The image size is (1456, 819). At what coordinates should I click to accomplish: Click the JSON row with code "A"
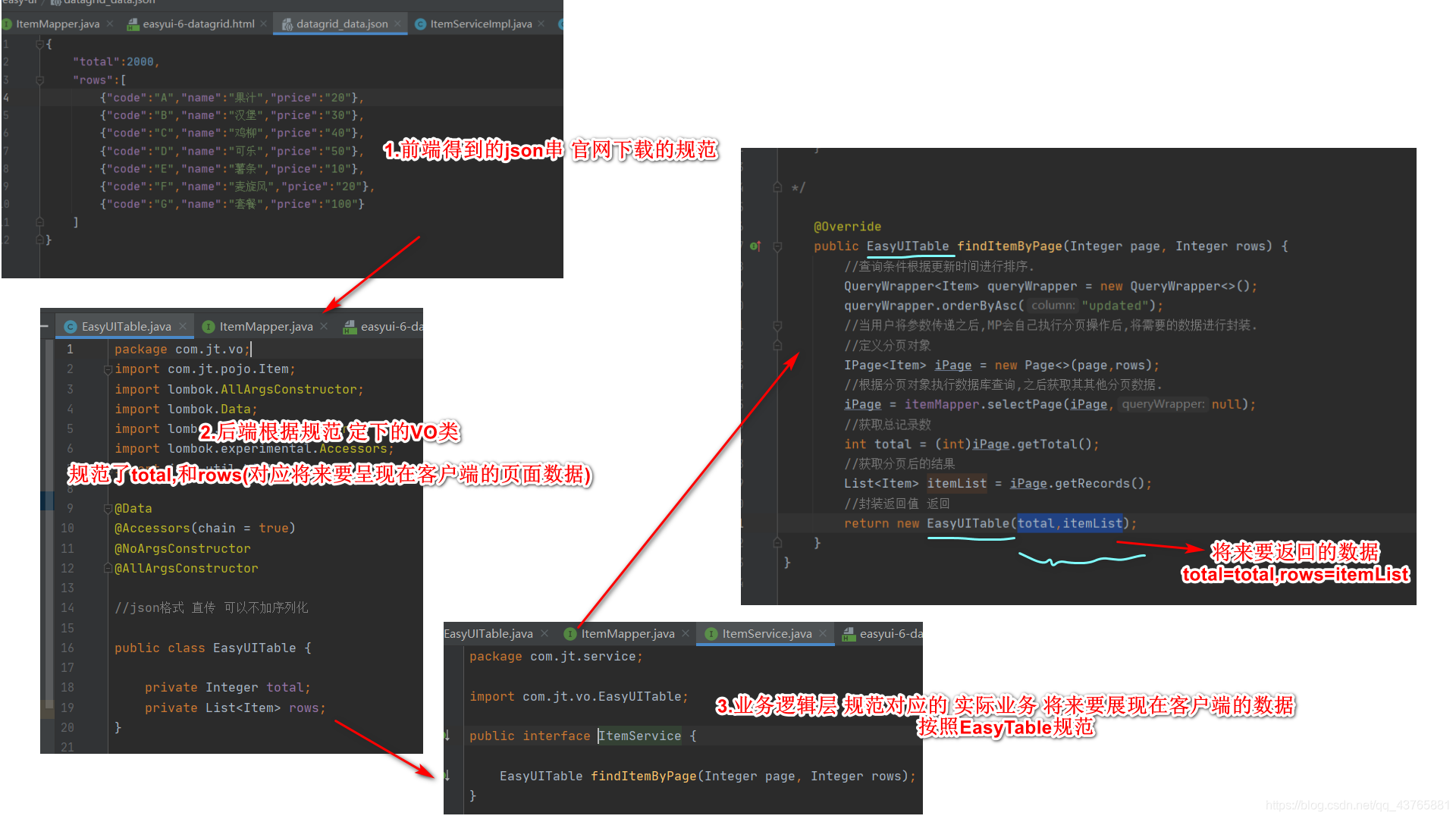pos(232,98)
